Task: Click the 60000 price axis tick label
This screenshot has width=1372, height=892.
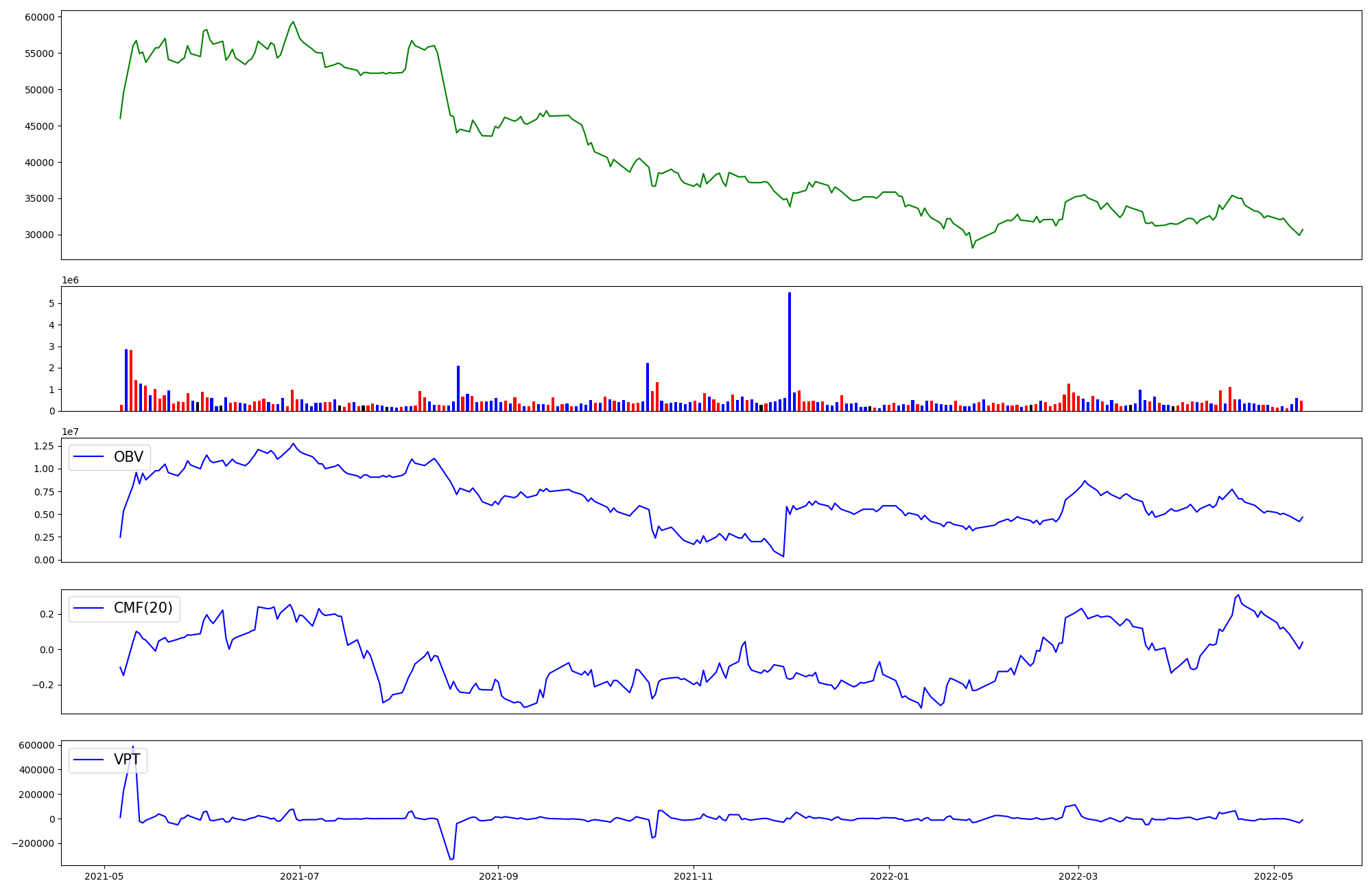Action: [39, 17]
